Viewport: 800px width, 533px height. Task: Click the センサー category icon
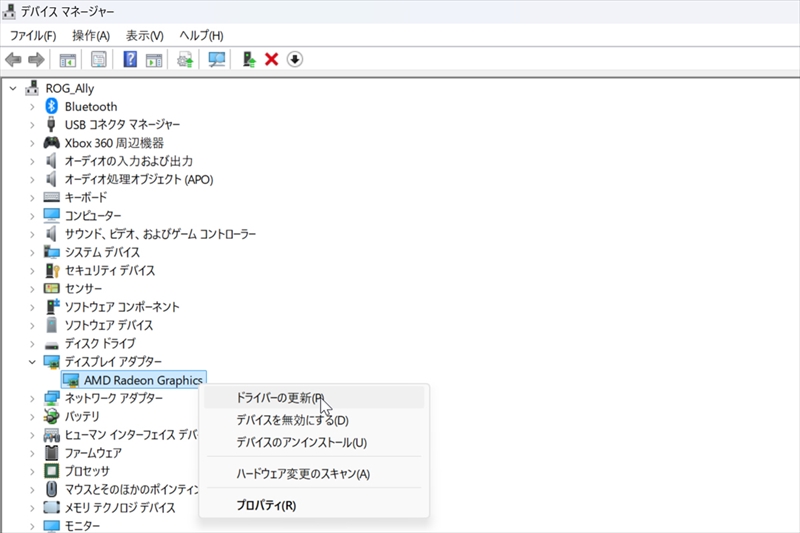(52, 289)
